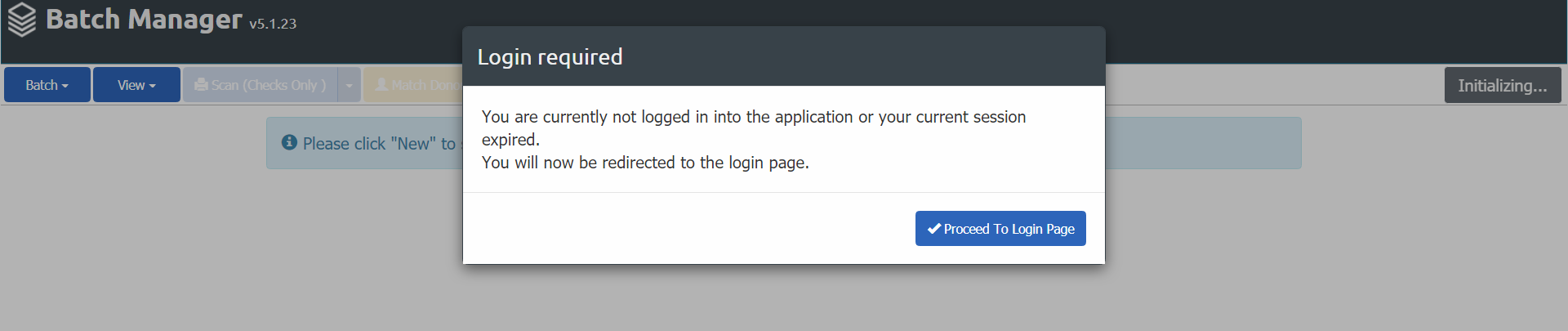Click the blue info circle icon in the alert
Screen dimensions: 1568x331
pos(289,142)
